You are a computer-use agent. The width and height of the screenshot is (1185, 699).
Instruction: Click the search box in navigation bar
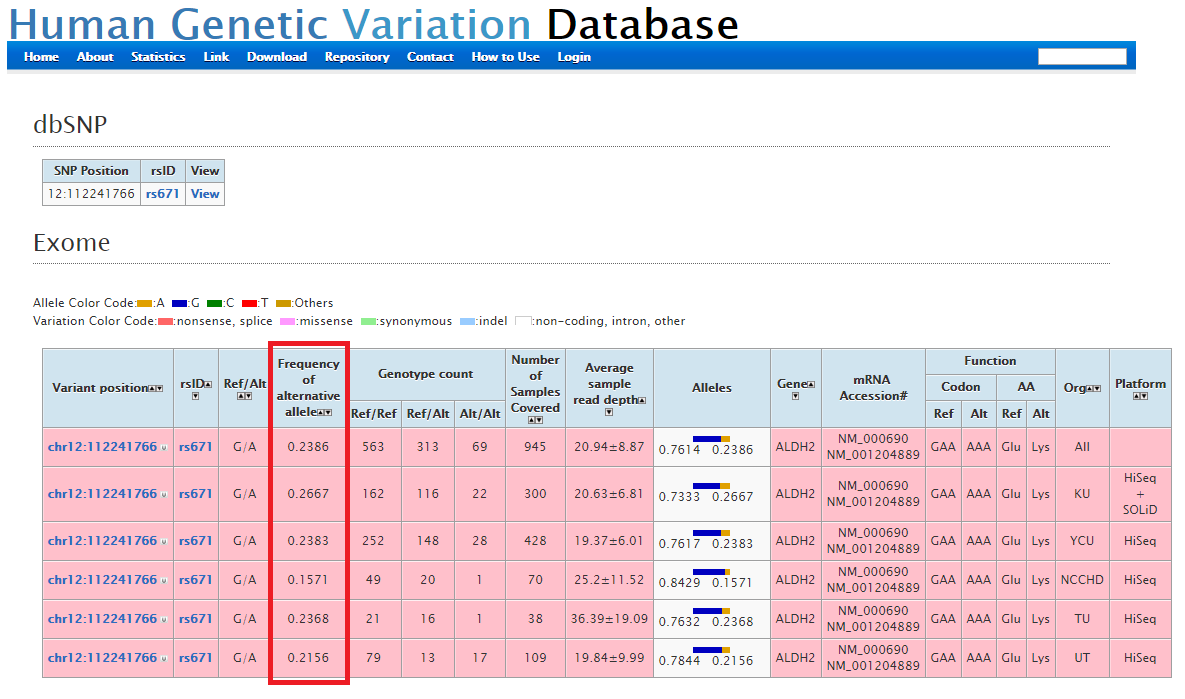pos(1082,57)
